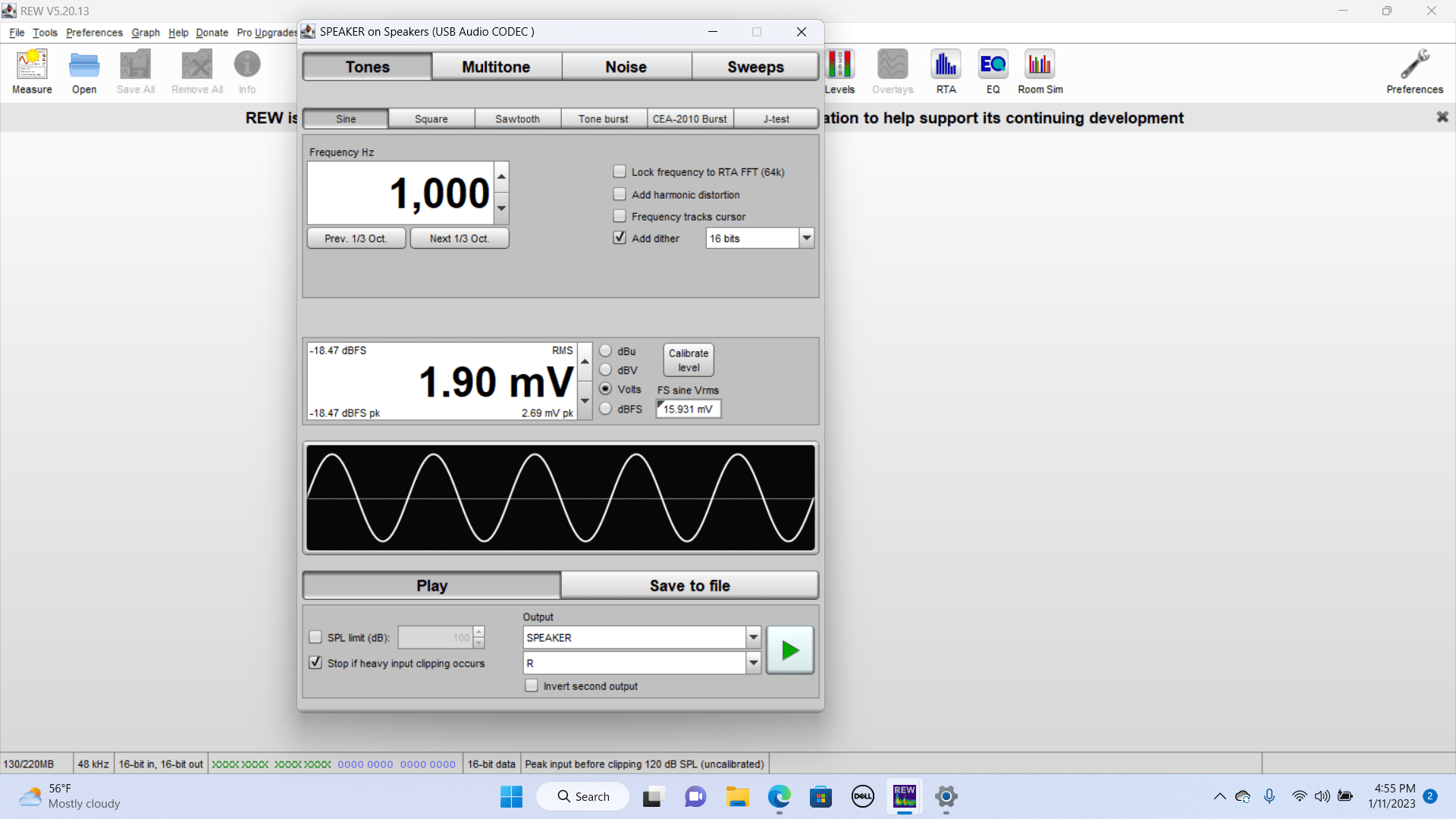Click the Remove All toolbar icon
Viewport: 1456px width, 819px height.
tap(197, 72)
